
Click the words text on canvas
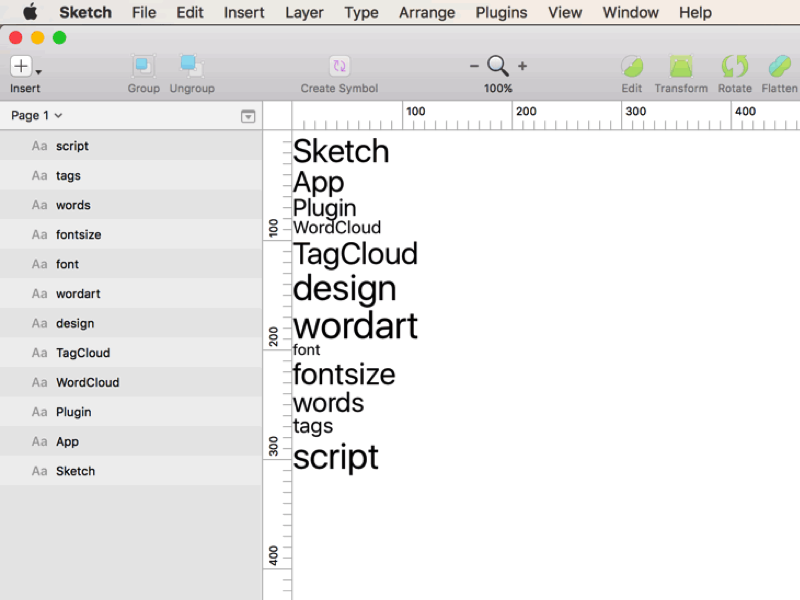(x=328, y=403)
